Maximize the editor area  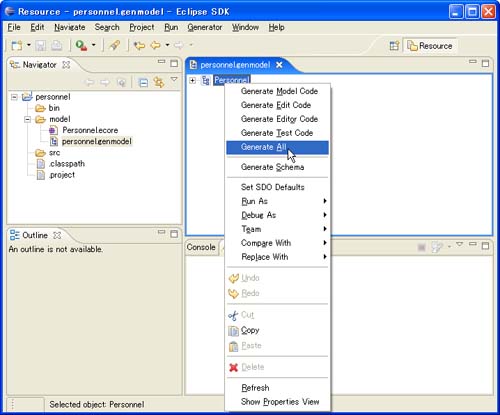pyautogui.click(x=485, y=63)
